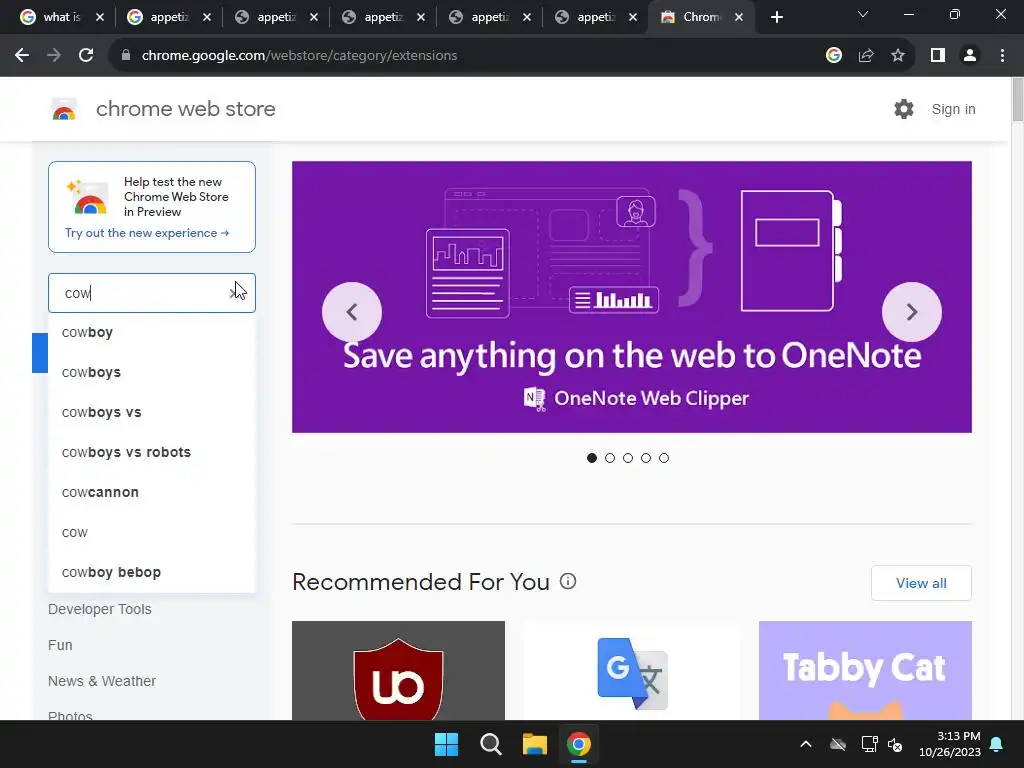The width and height of the screenshot is (1024, 768).
Task: Open OneNote Web Clipper banner
Action: click(x=632, y=296)
